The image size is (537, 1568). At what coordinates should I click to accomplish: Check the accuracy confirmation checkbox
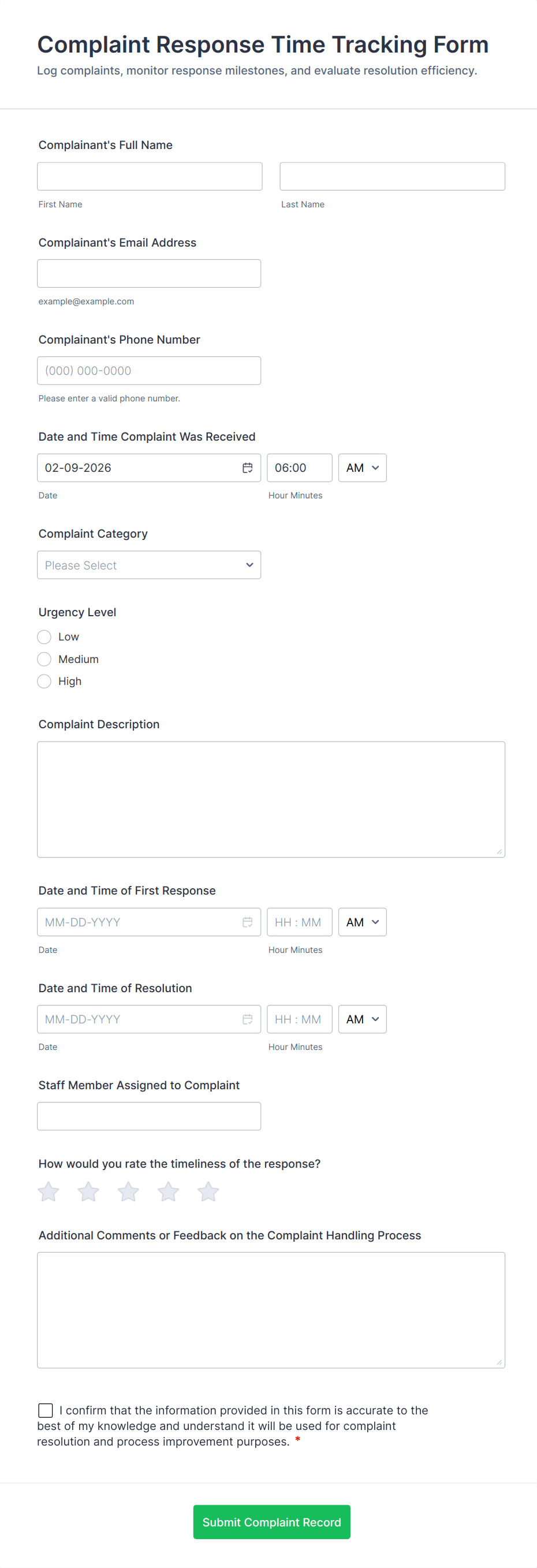tap(46, 1410)
